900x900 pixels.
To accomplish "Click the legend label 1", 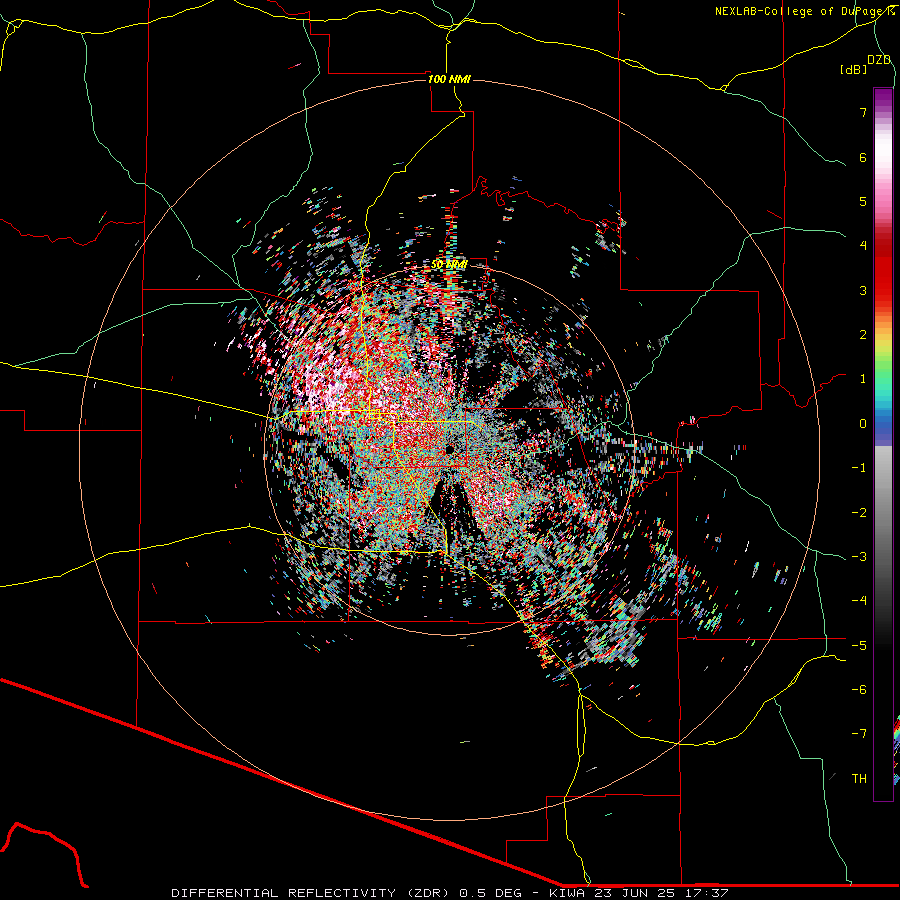I will coord(863,379).
